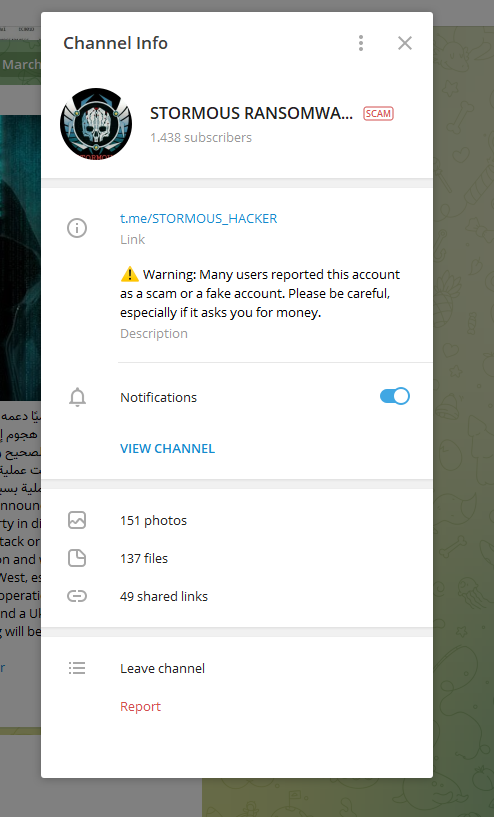Open the three-dot more options menu
Viewport: 494px width, 817px height.
coord(361,43)
